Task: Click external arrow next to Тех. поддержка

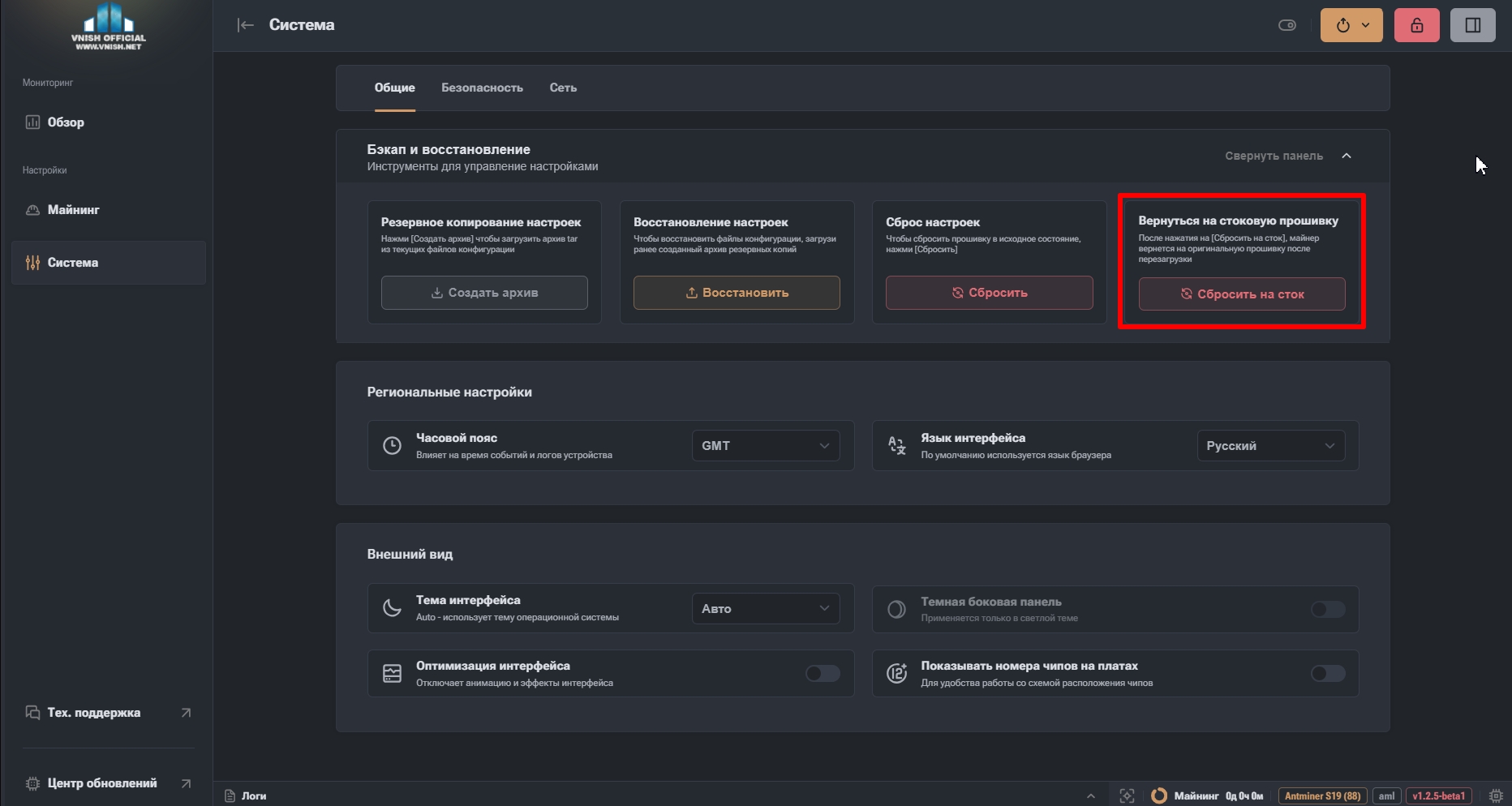Action: click(x=186, y=713)
